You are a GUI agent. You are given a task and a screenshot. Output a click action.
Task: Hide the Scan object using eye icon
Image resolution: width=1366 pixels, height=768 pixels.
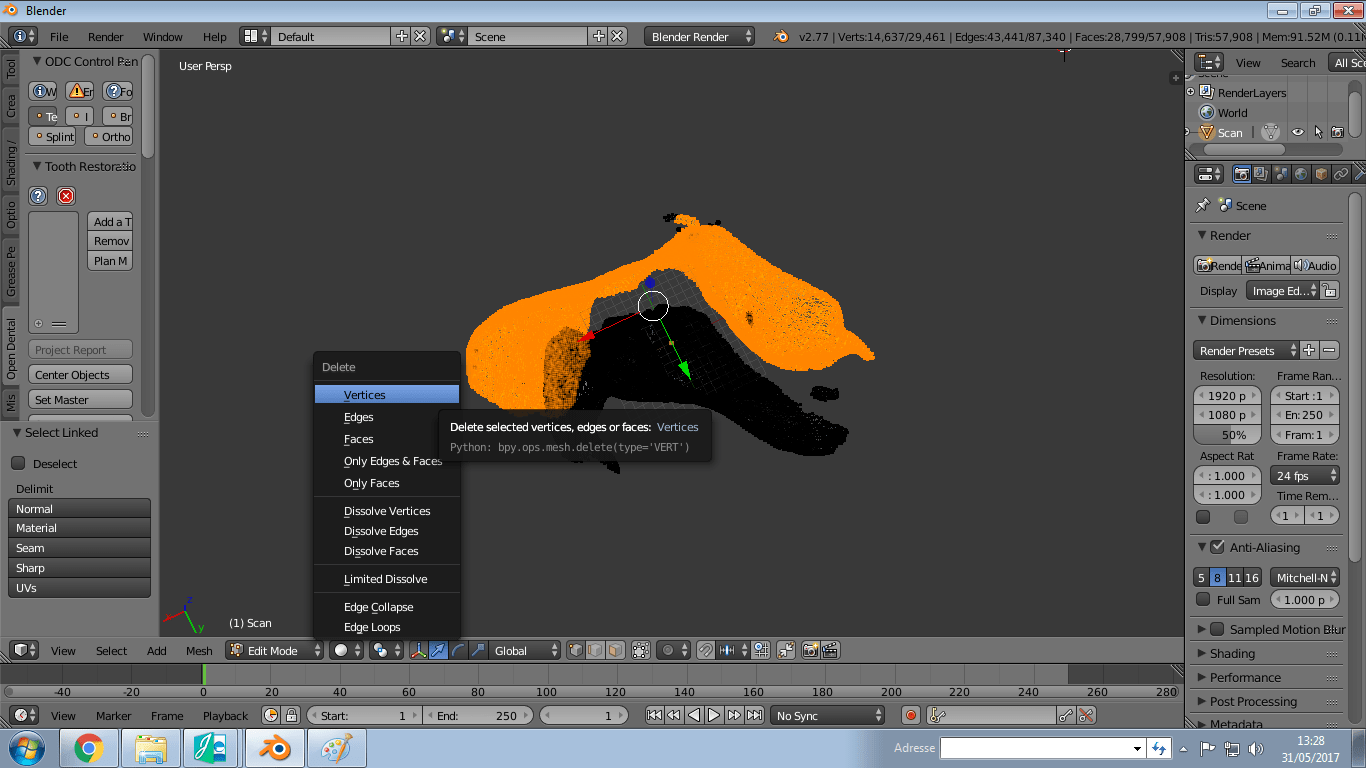coord(1298,132)
